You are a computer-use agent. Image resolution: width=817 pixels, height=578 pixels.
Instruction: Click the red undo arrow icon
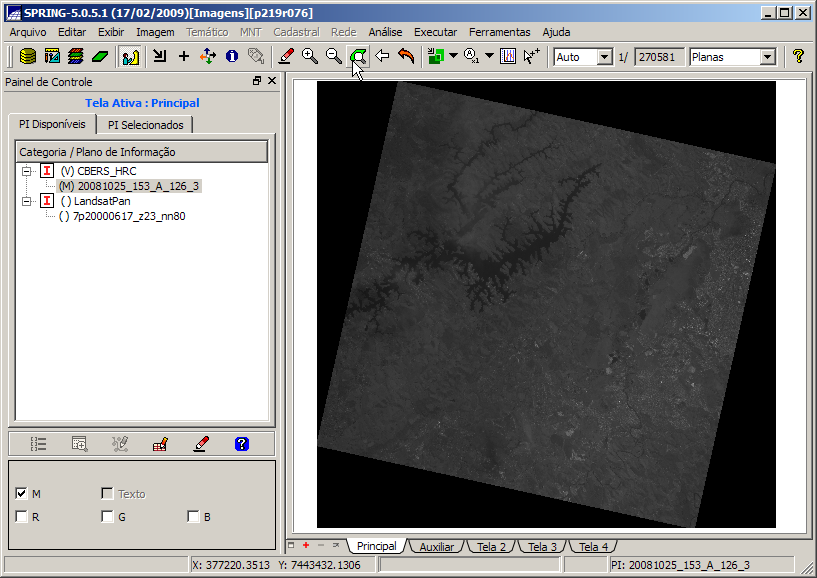(x=406, y=57)
